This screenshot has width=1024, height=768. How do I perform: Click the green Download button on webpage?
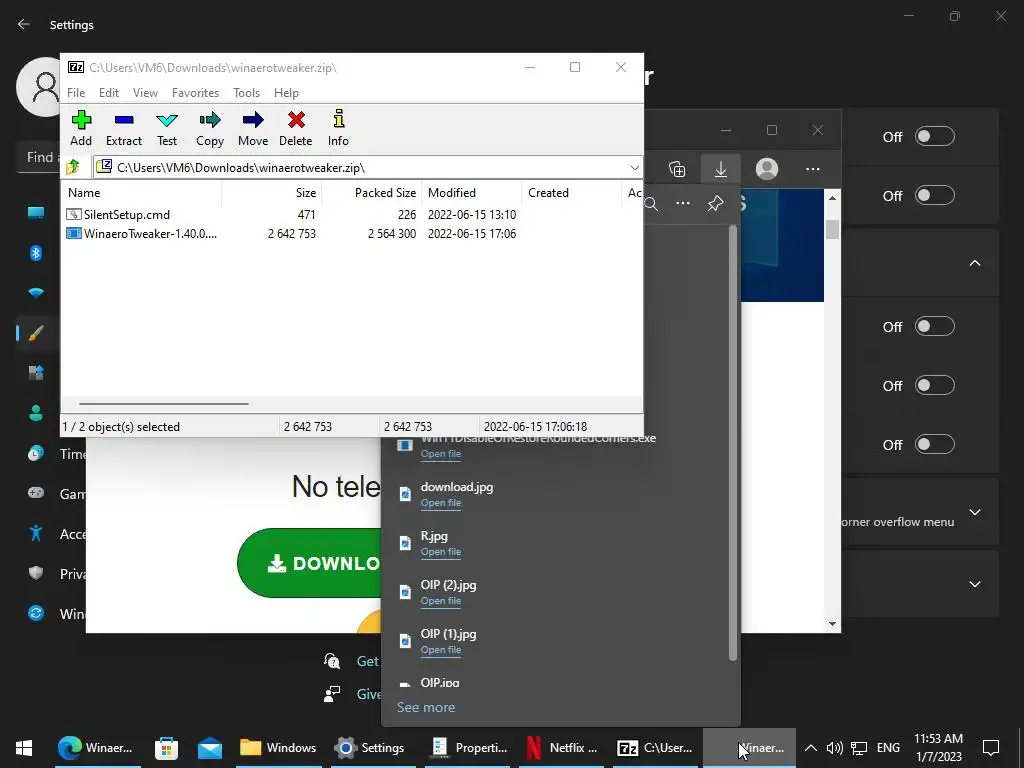pyautogui.click(x=310, y=563)
